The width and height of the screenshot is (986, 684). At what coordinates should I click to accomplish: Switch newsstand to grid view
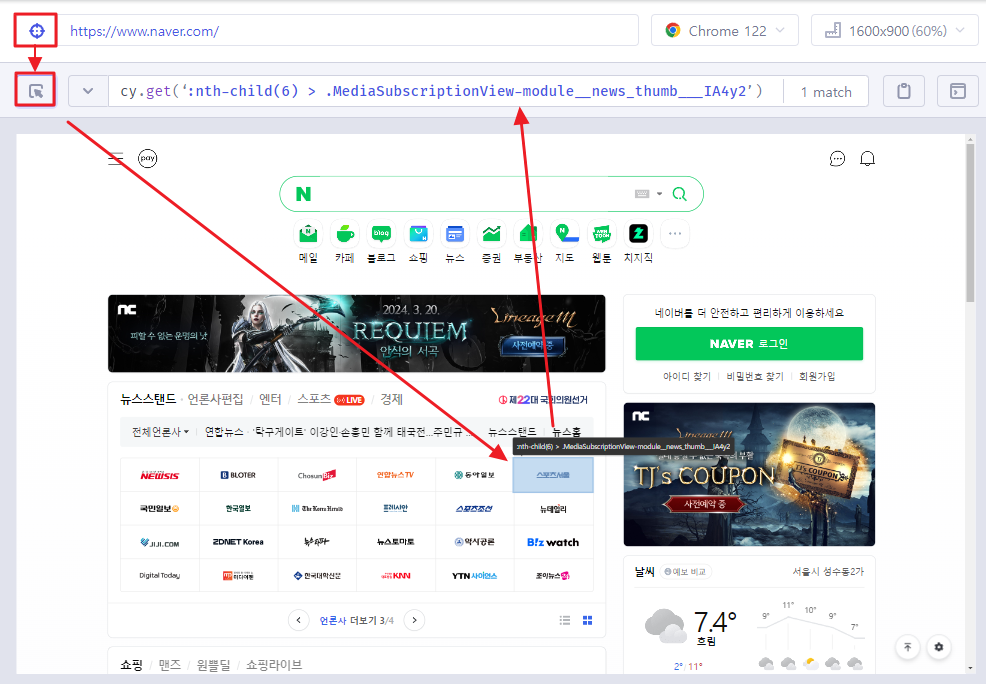click(x=587, y=621)
